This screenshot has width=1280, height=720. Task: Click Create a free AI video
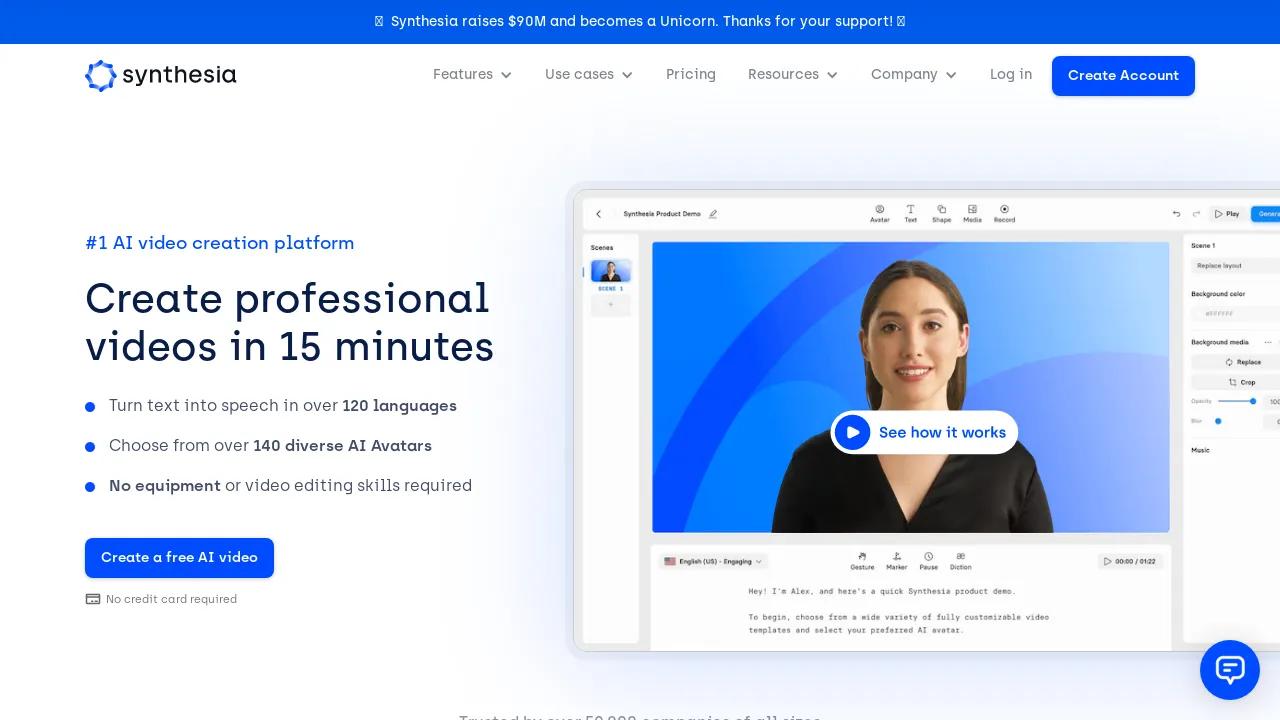click(x=179, y=558)
